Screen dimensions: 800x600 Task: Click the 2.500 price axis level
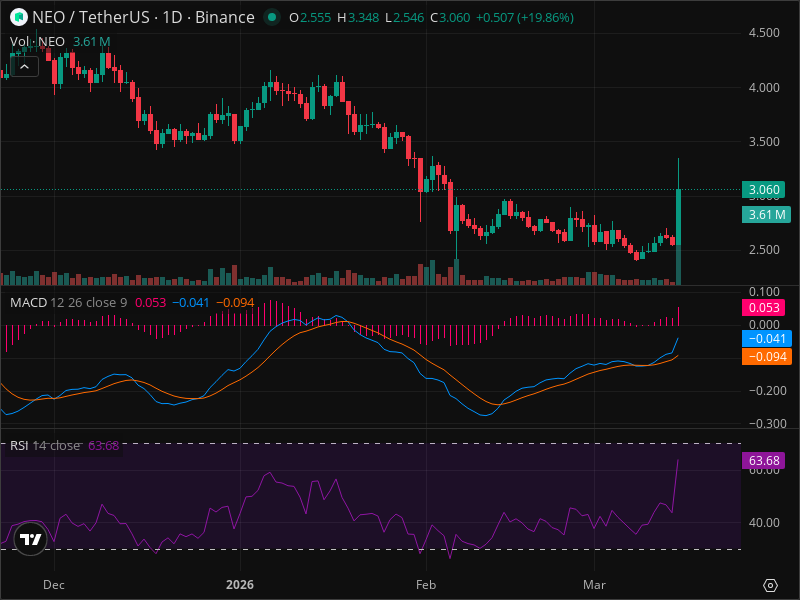pyautogui.click(x=764, y=249)
